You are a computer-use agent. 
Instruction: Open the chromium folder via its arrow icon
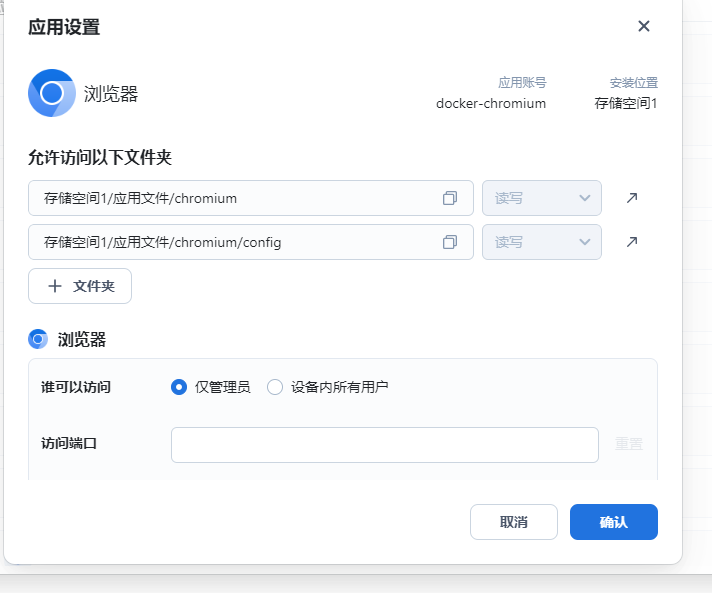point(632,198)
